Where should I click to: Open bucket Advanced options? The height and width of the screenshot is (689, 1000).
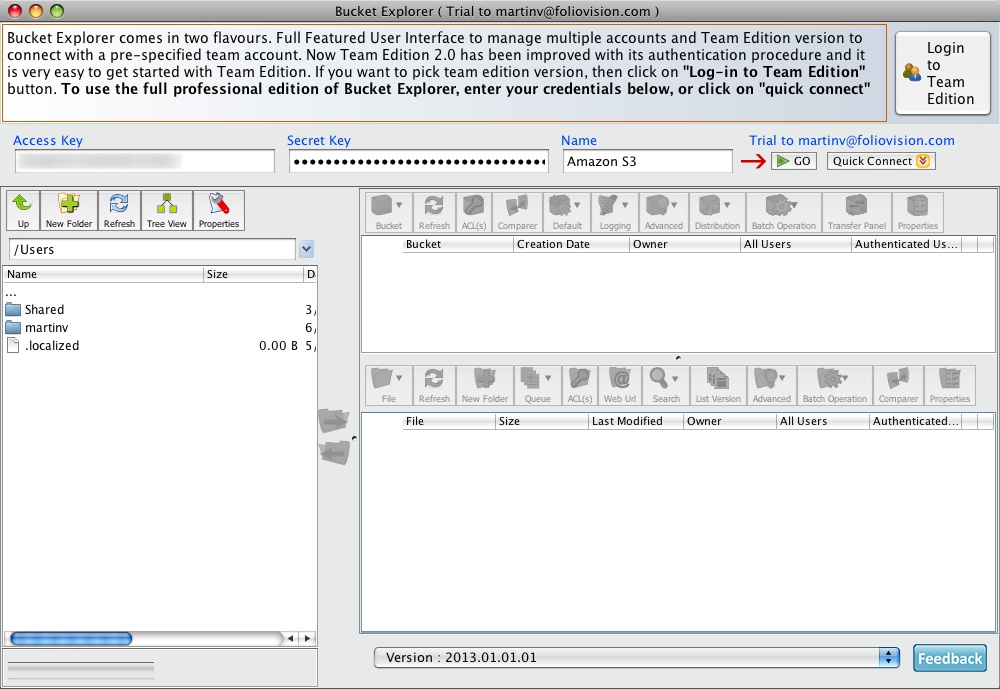(663, 212)
